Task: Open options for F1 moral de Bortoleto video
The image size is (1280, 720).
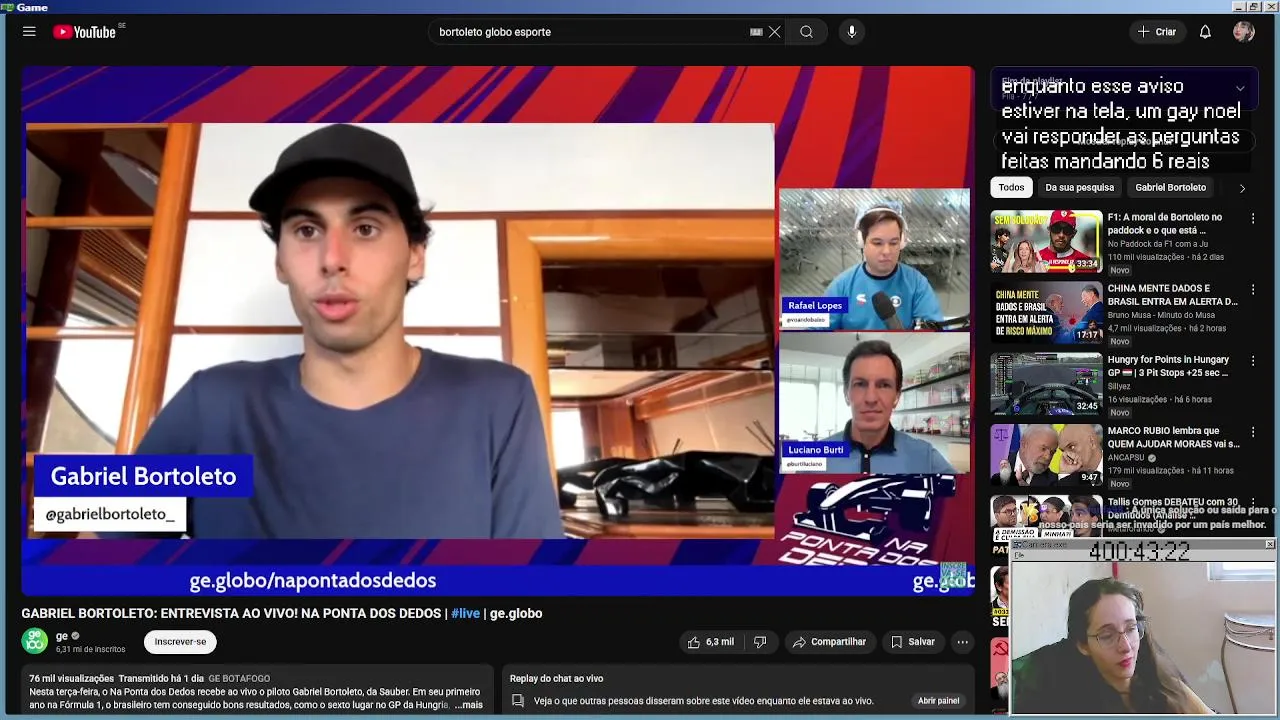Action: click(x=1252, y=218)
